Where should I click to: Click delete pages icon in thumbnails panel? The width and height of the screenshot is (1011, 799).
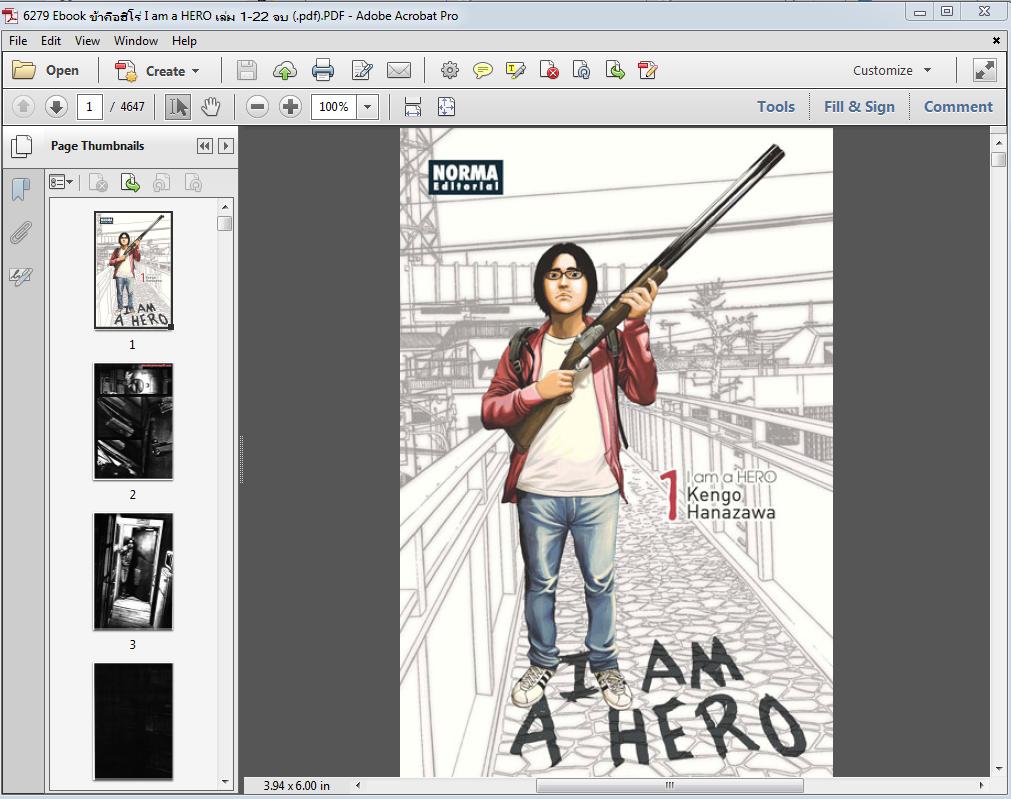98,183
